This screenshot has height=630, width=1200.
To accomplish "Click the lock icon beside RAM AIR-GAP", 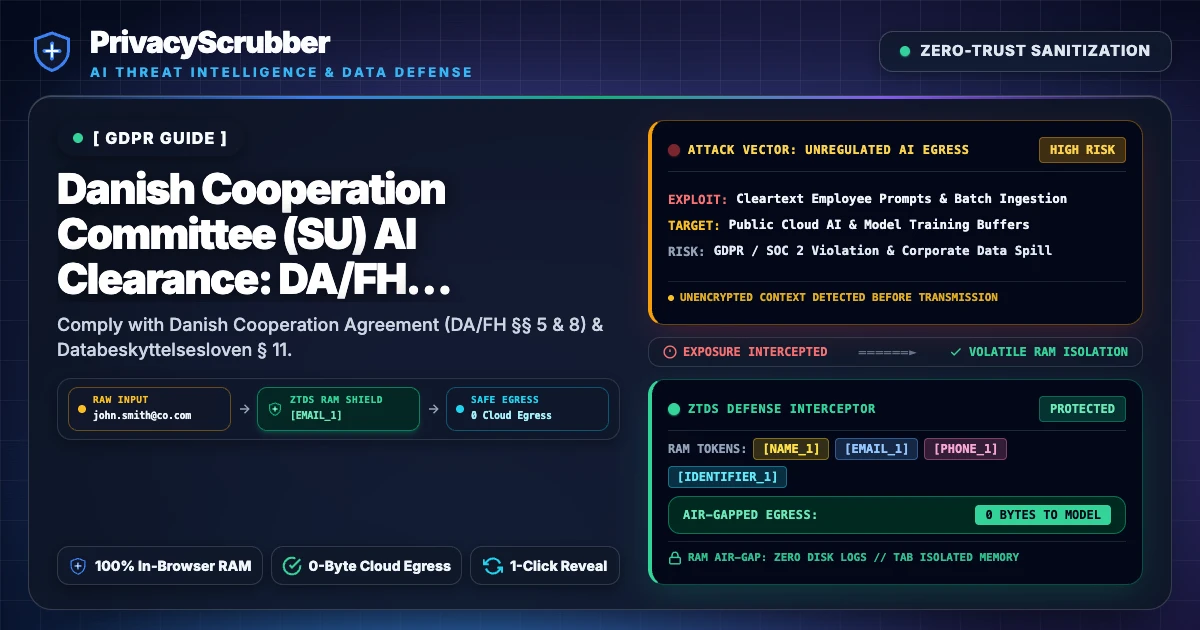I will click(x=673, y=557).
